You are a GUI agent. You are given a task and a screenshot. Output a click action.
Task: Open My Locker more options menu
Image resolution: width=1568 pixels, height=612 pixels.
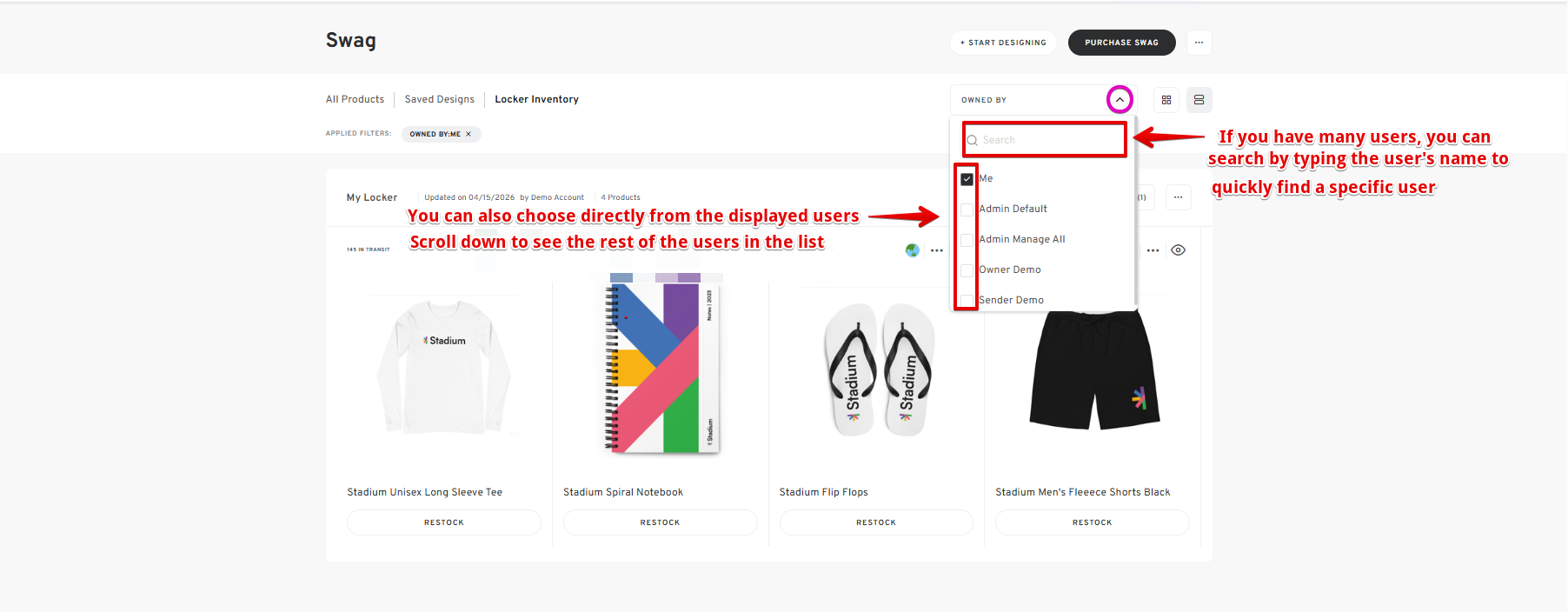(x=1178, y=197)
